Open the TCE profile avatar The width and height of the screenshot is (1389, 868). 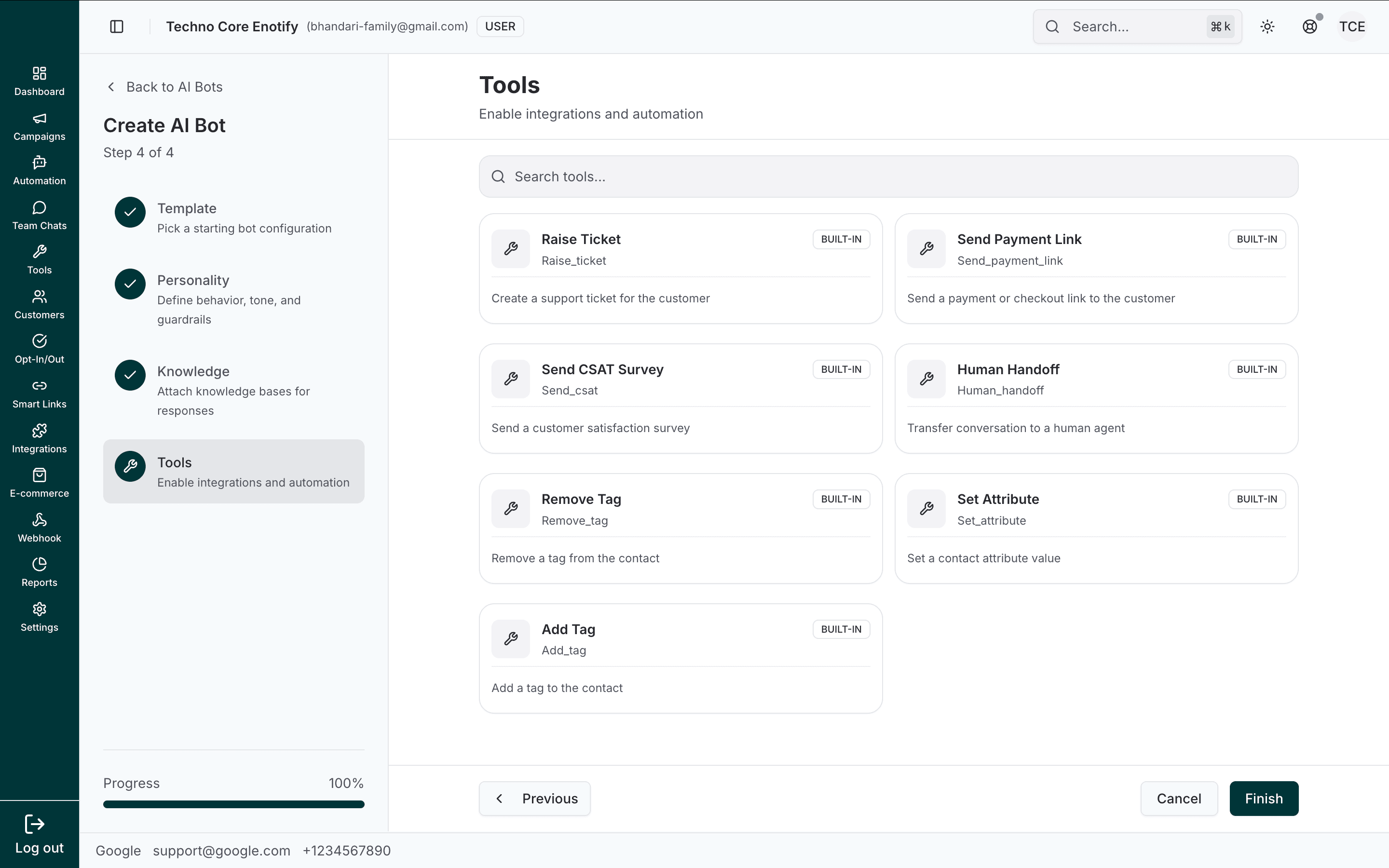click(1352, 27)
